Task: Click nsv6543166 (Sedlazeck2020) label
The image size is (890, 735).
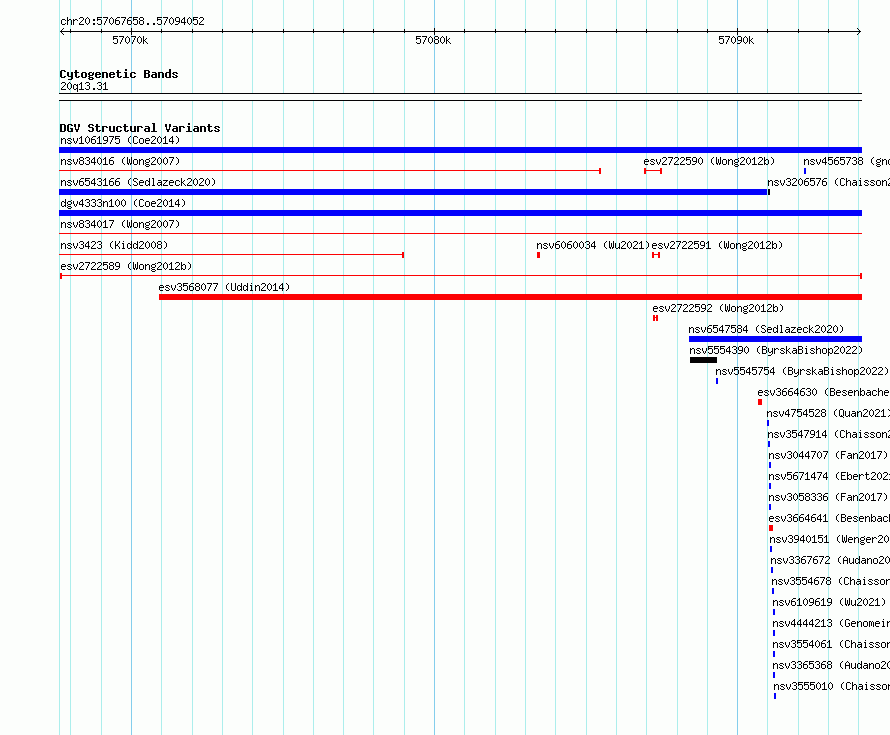Action: (x=138, y=182)
